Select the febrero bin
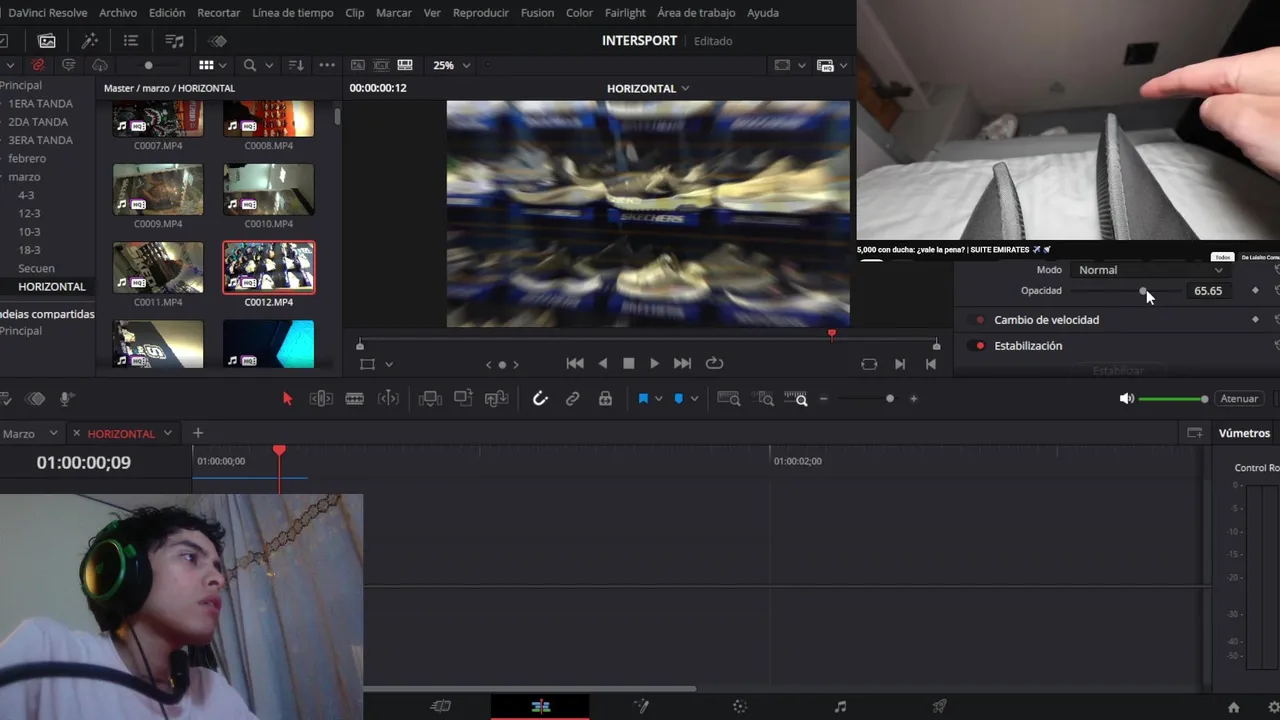The image size is (1280, 720). 27,158
